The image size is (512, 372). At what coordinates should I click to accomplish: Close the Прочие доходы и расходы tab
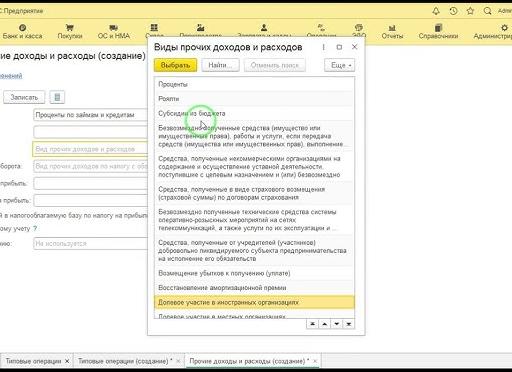click(315, 361)
